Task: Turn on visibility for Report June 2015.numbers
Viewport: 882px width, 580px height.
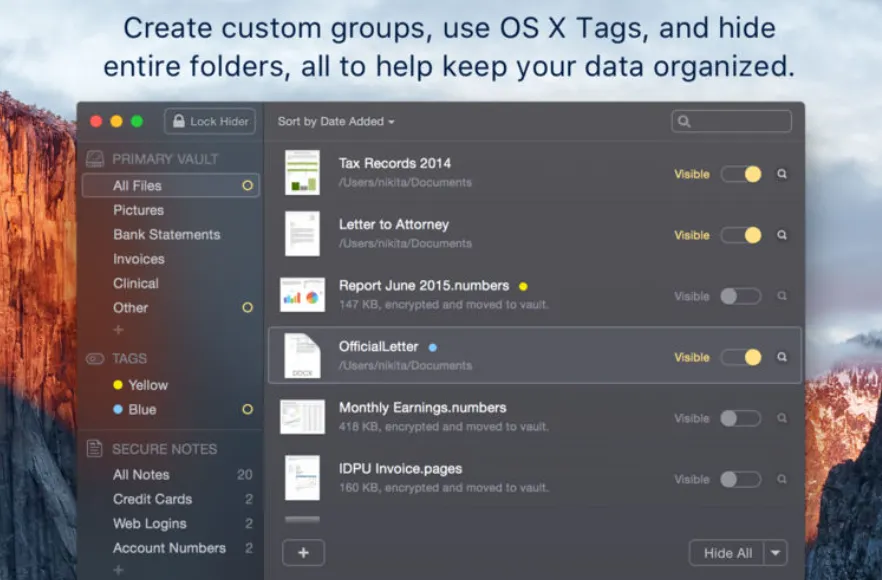Action: [741, 296]
